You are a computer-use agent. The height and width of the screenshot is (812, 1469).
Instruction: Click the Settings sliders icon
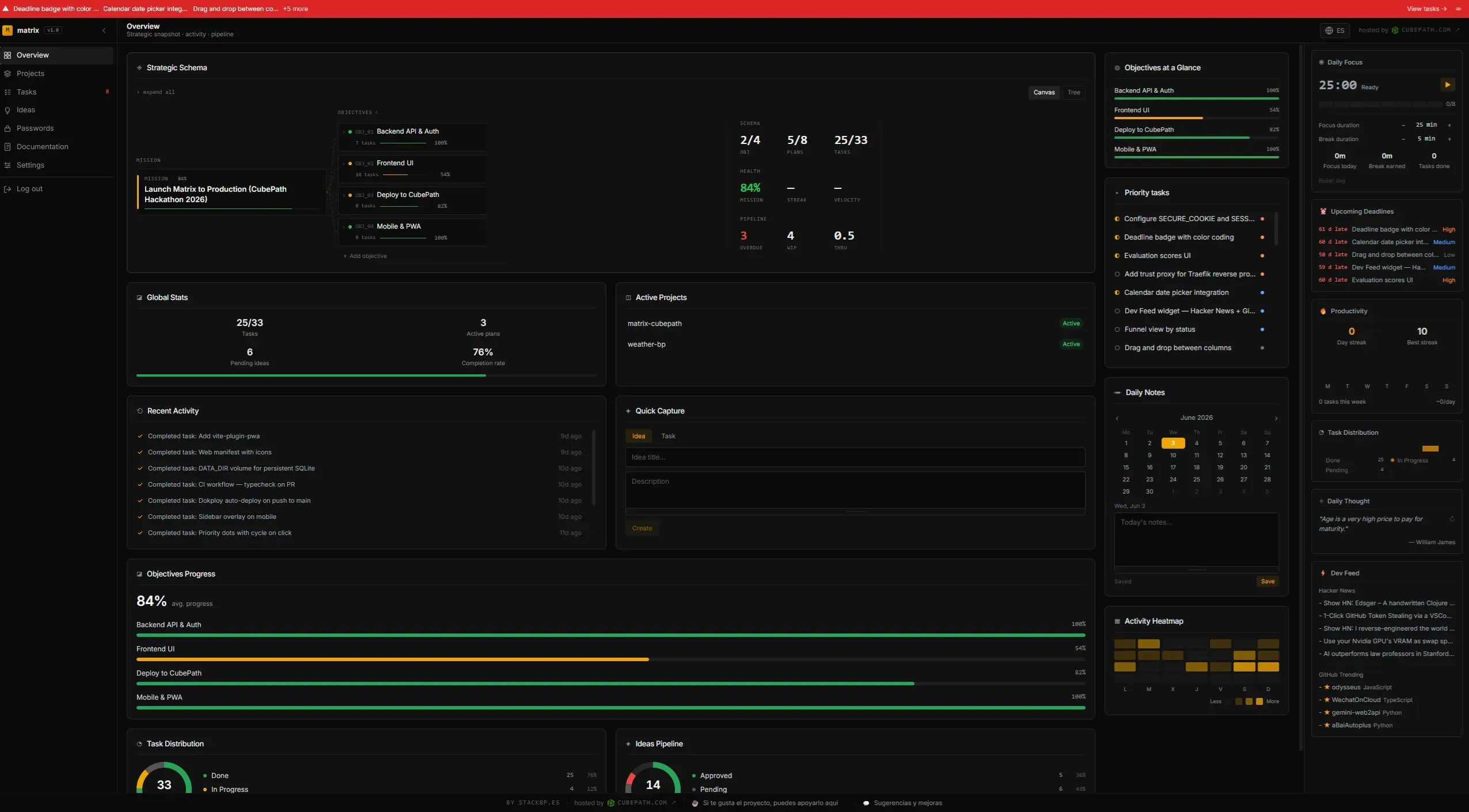tap(7, 165)
